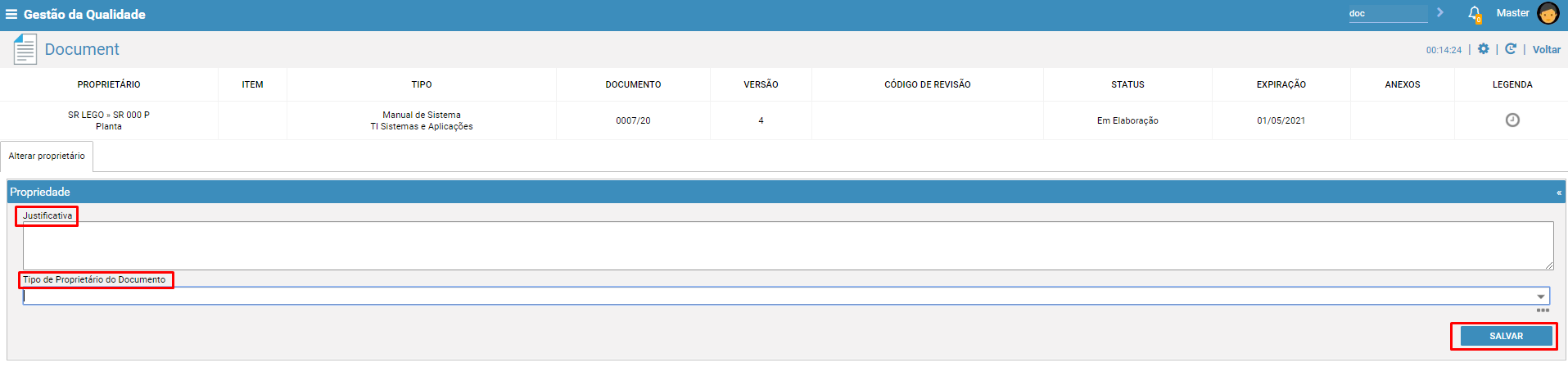This screenshot has height=367, width=1568.
Task: Focus the doc search field
Action: [1388, 13]
